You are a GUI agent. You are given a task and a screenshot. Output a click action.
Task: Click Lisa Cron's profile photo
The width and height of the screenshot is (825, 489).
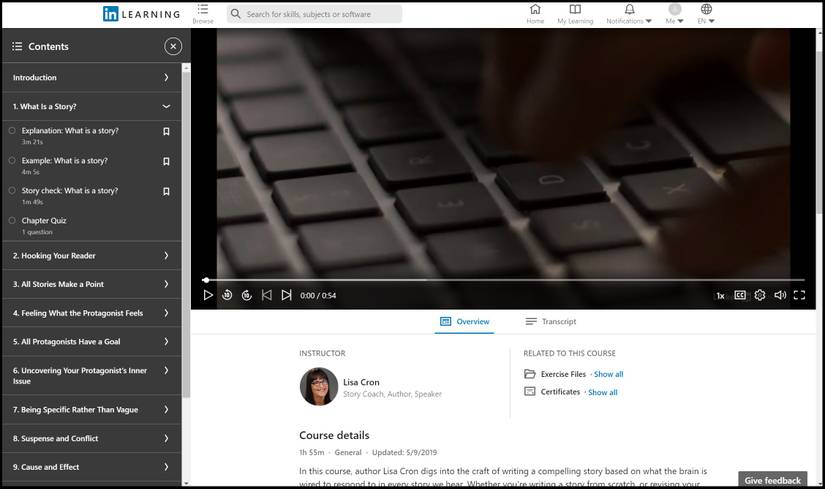(x=319, y=386)
